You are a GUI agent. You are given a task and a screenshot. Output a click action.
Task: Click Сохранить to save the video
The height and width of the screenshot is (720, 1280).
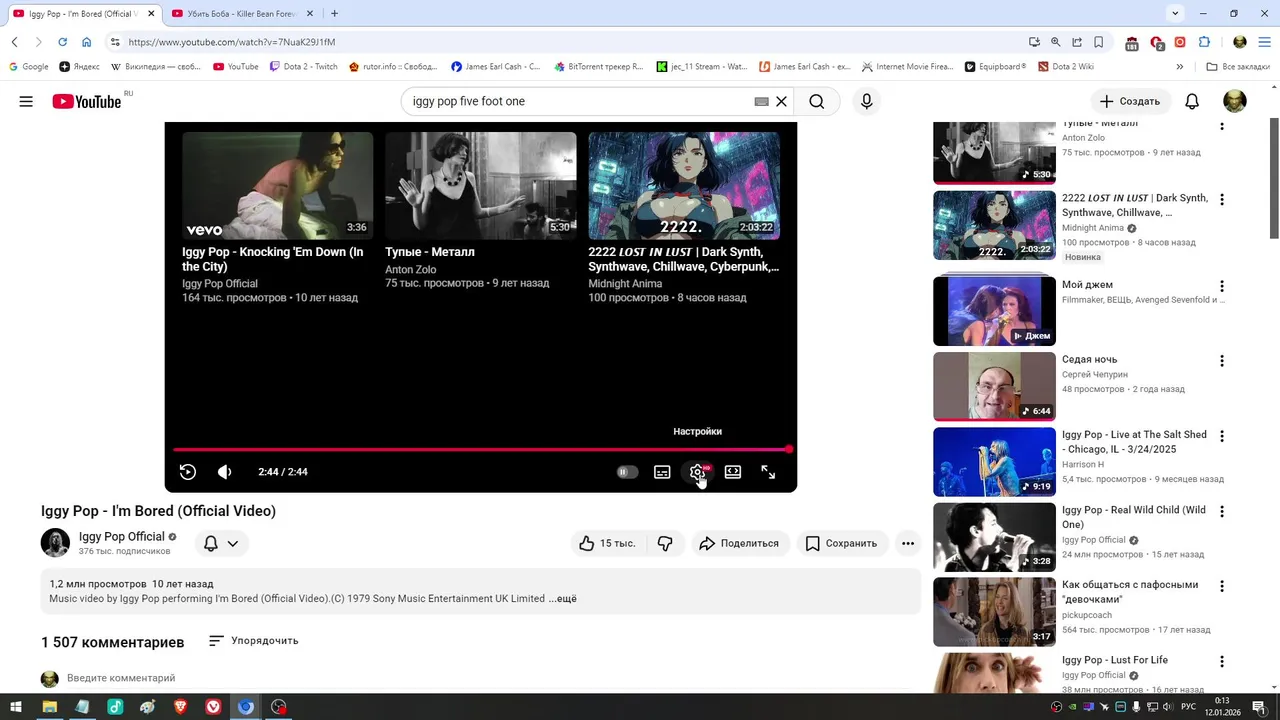coord(841,543)
